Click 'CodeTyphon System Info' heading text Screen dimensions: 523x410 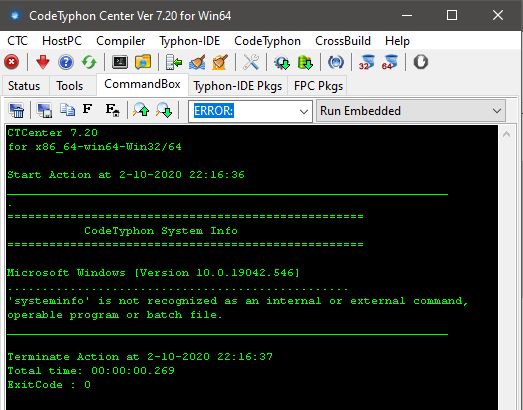pyautogui.click(x=161, y=231)
